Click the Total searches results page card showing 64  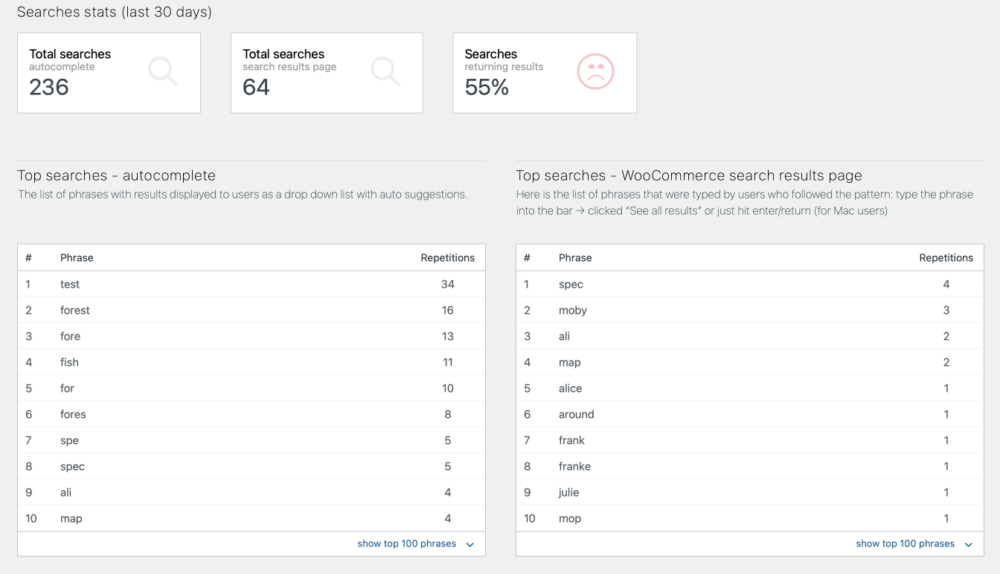click(326, 73)
